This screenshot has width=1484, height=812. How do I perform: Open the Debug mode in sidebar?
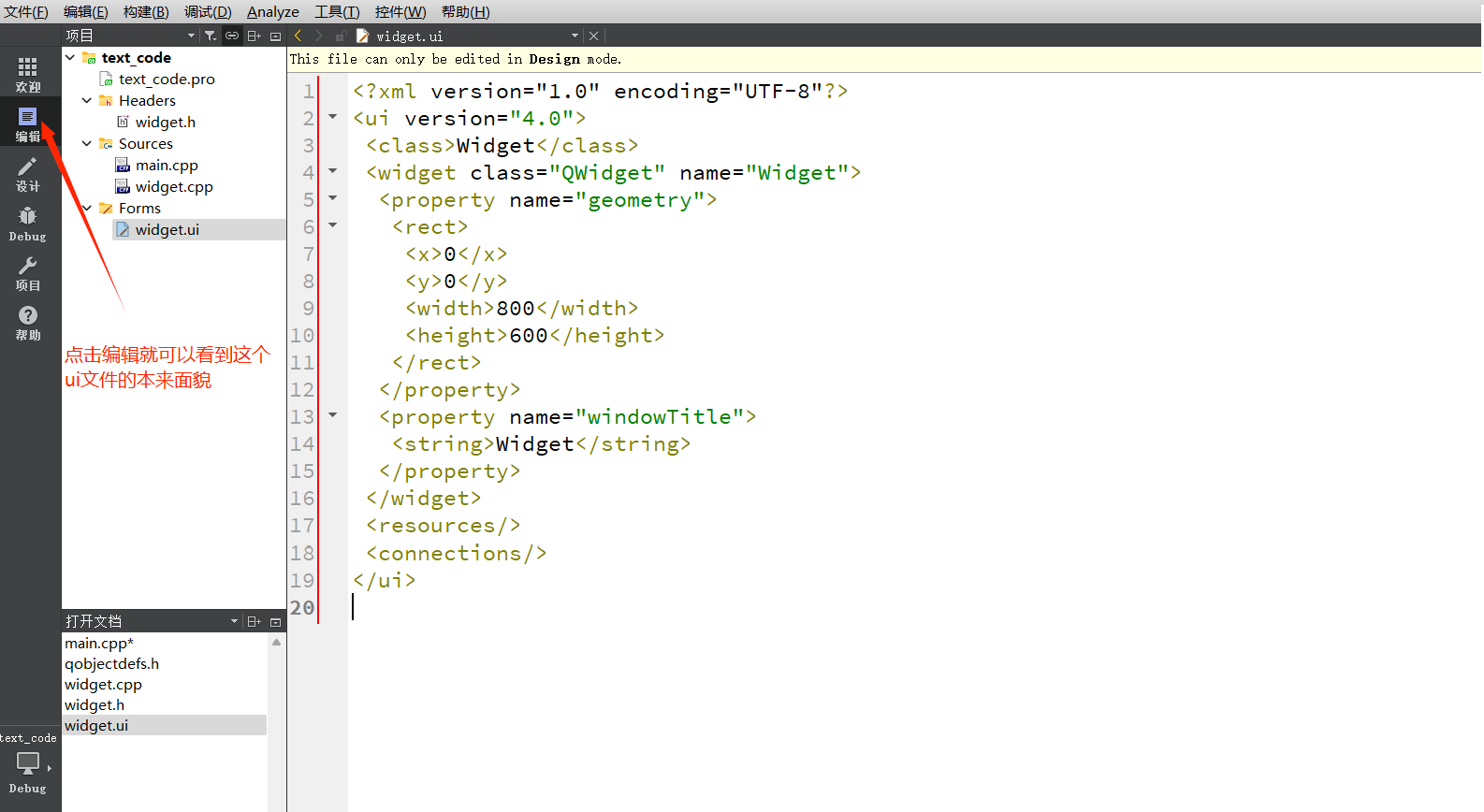(x=28, y=223)
